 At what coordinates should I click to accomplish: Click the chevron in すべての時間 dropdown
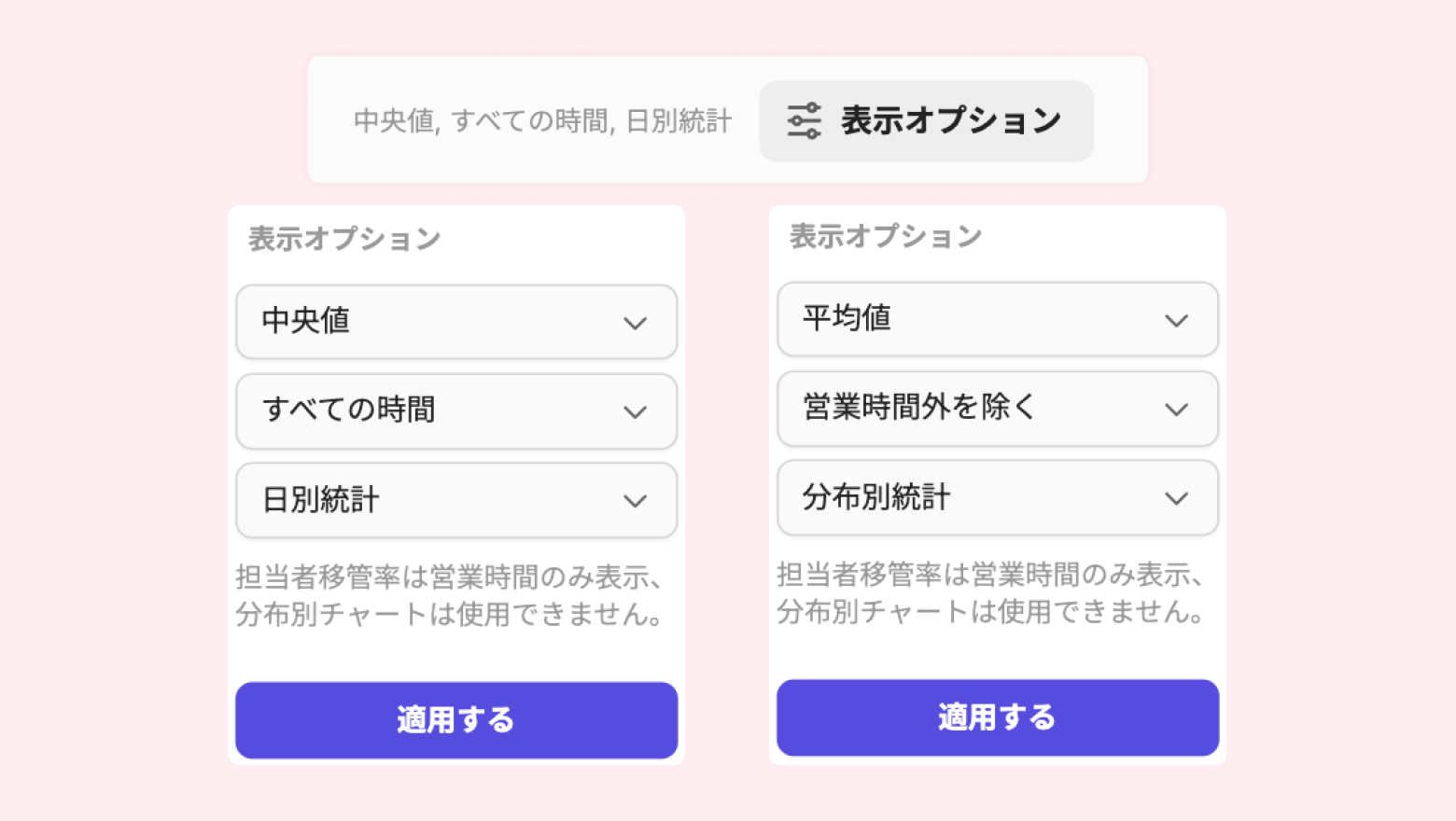pos(636,412)
